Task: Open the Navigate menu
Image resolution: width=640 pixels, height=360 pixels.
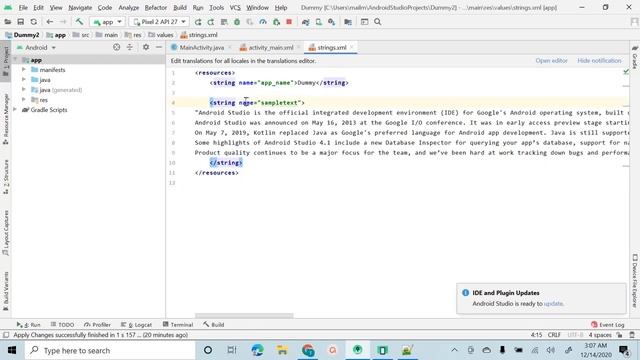Action: pyautogui.click(x=80, y=8)
